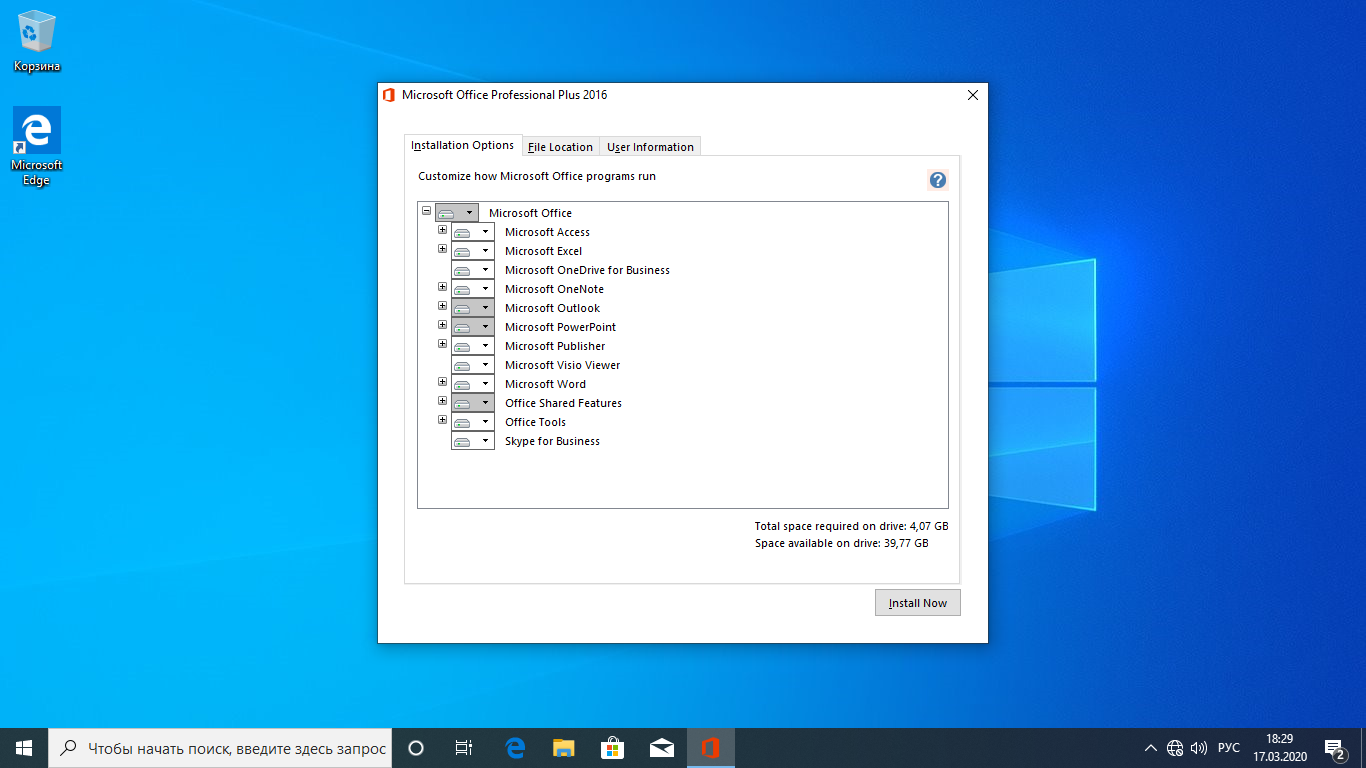This screenshot has height=768, width=1366.
Task: Open install option dropdown for Microsoft Outlook
Action: tap(473, 308)
